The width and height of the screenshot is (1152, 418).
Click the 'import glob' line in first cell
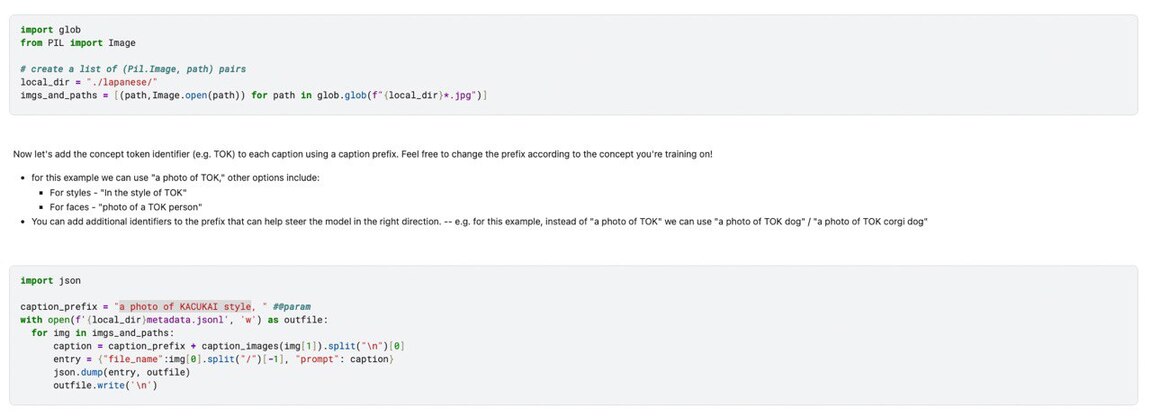tap(43, 30)
